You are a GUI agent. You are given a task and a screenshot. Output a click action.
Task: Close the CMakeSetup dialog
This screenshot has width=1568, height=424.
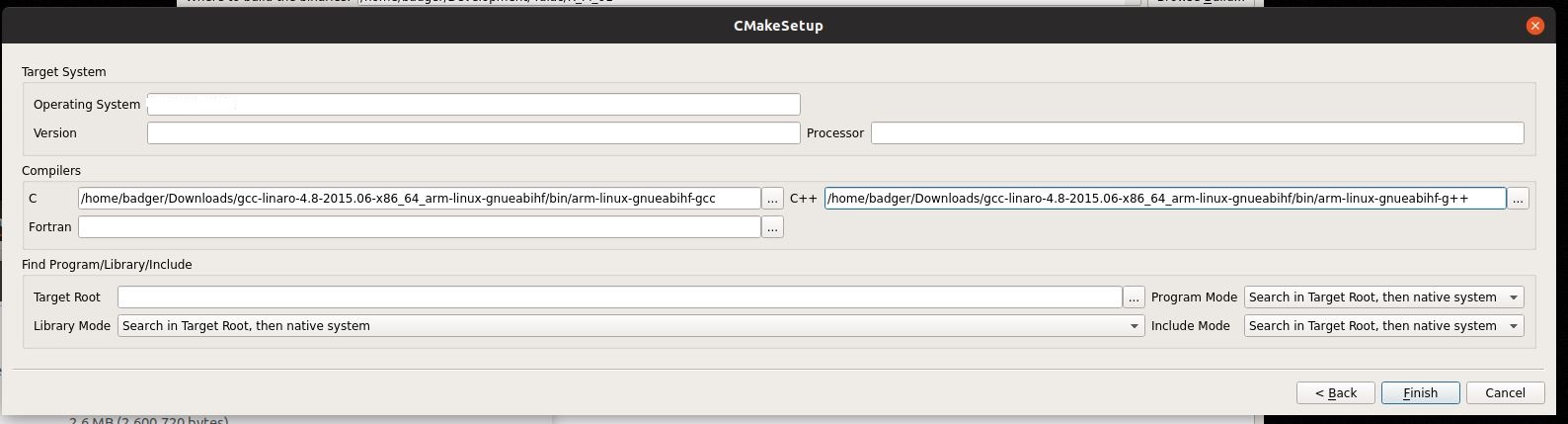(1534, 26)
